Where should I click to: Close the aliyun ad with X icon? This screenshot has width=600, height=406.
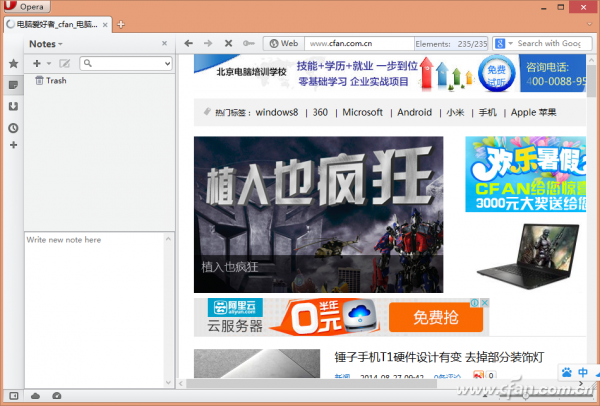click(x=484, y=303)
